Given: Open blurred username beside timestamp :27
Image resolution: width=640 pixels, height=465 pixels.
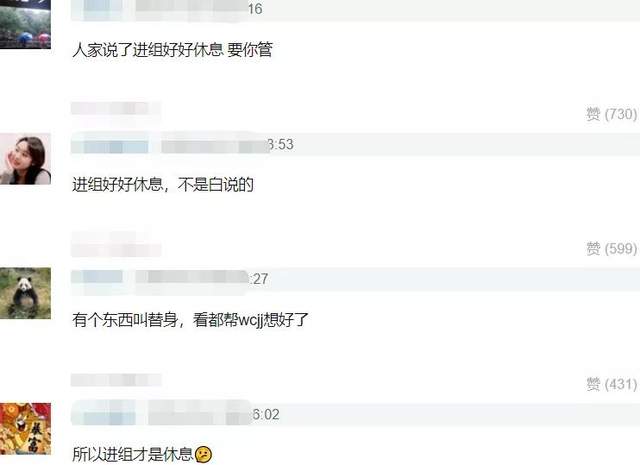Looking at the screenshot, I should [x=97, y=279].
